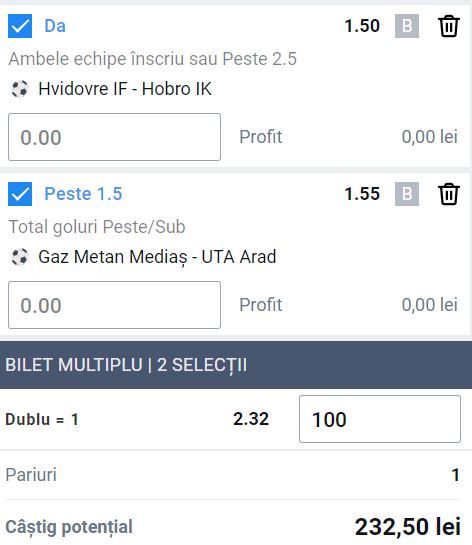Screen dimensions: 472x545
Task: Click soccer ball icon beside Hvidovre IF
Action: pyautogui.click(x=19, y=89)
